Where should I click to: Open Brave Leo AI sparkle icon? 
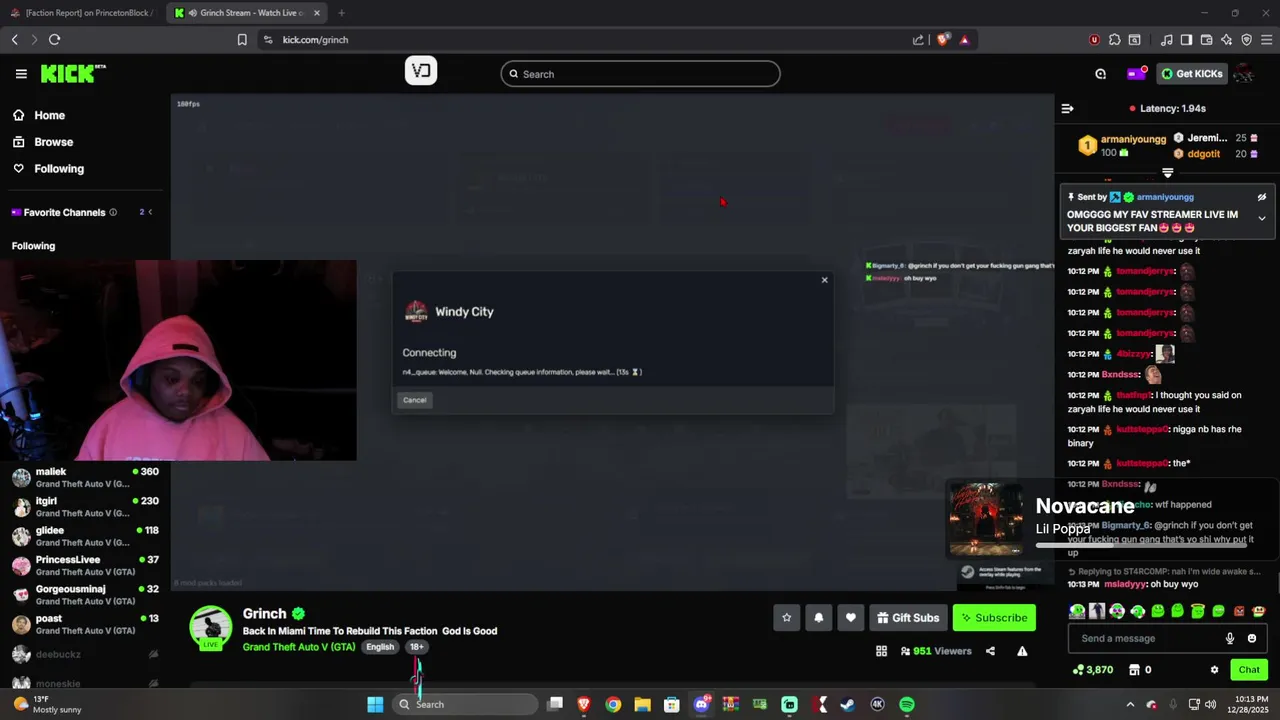click(1226, 40)
